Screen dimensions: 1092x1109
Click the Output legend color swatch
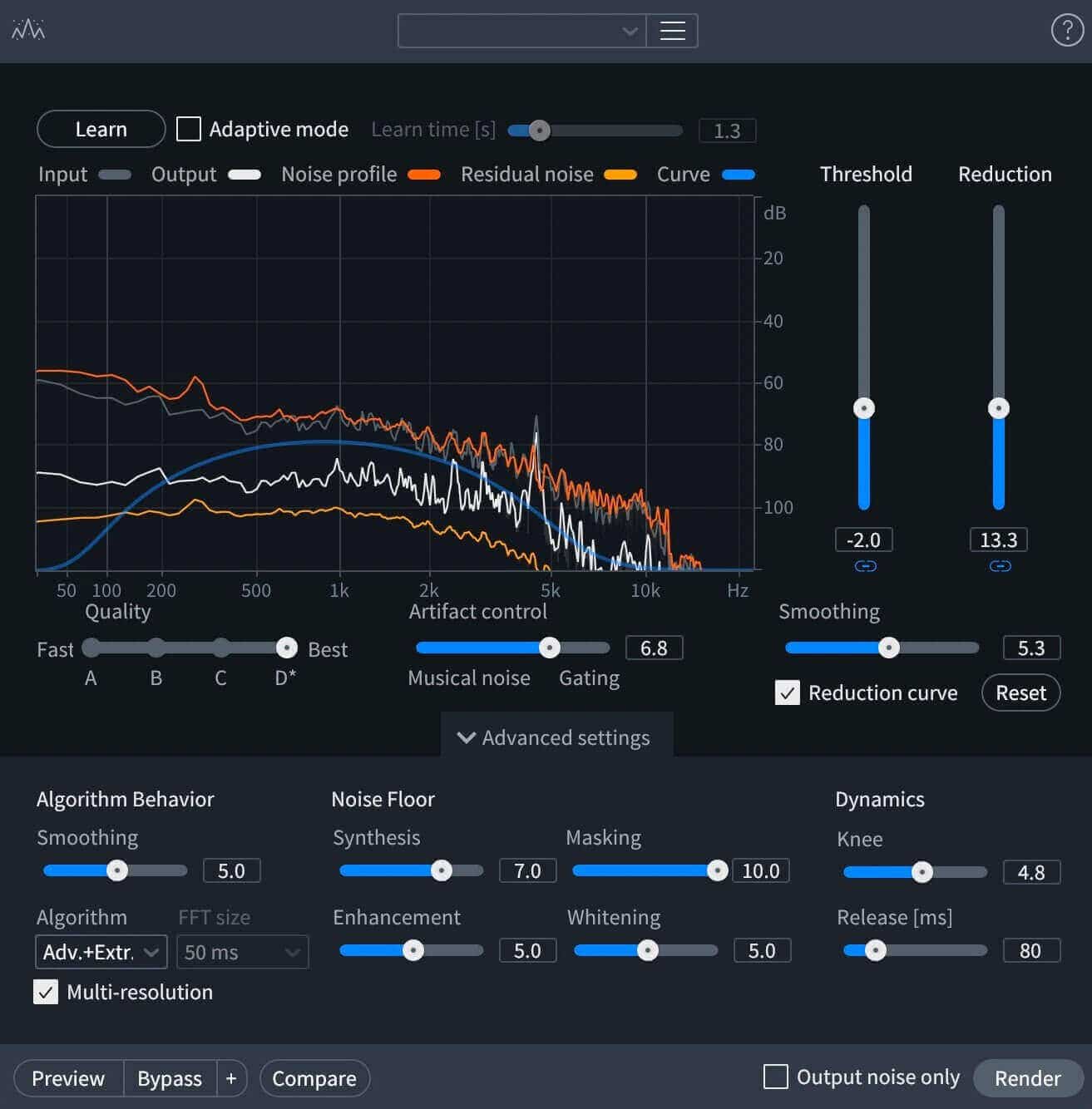[245, 175]
